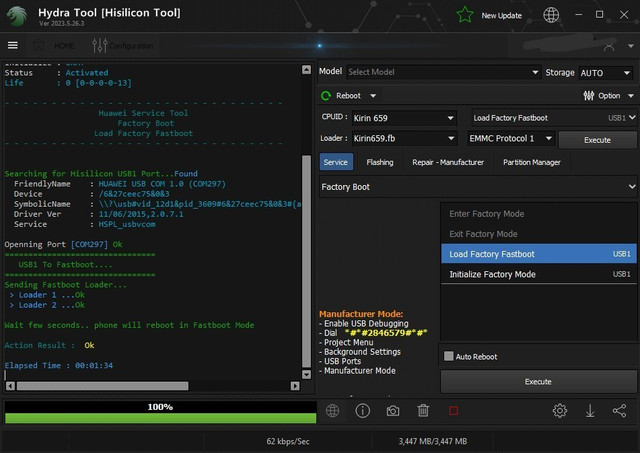Click the Home icon in toolbar

39,45
